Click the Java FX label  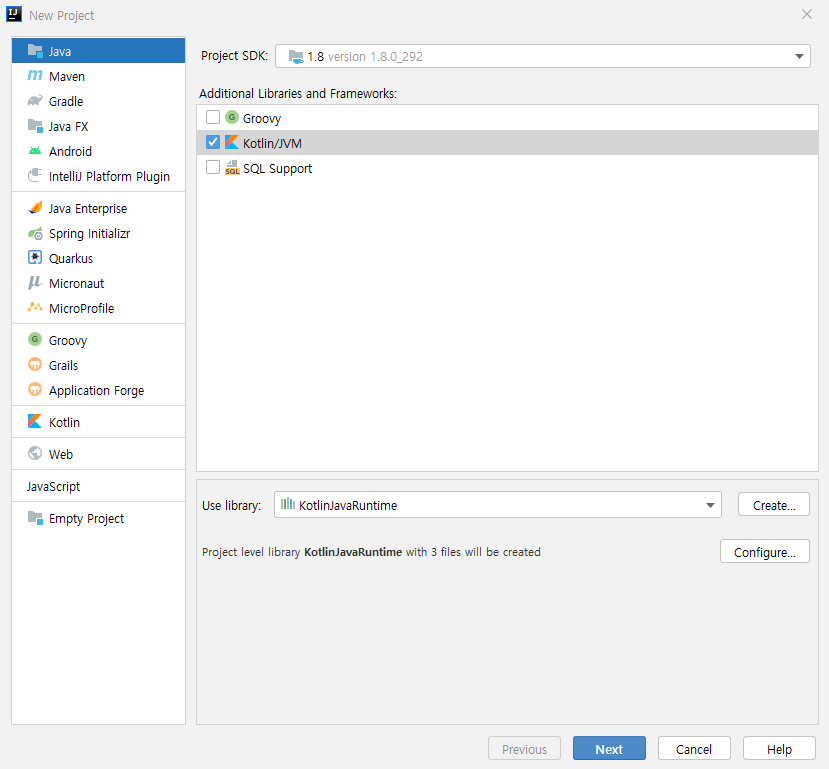[68, 127]
